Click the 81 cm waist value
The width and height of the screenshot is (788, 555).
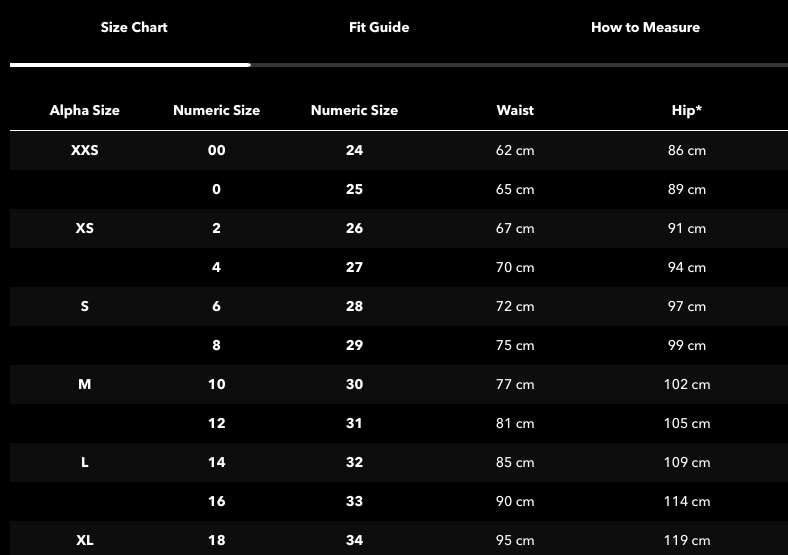click(x=515, y=423)
